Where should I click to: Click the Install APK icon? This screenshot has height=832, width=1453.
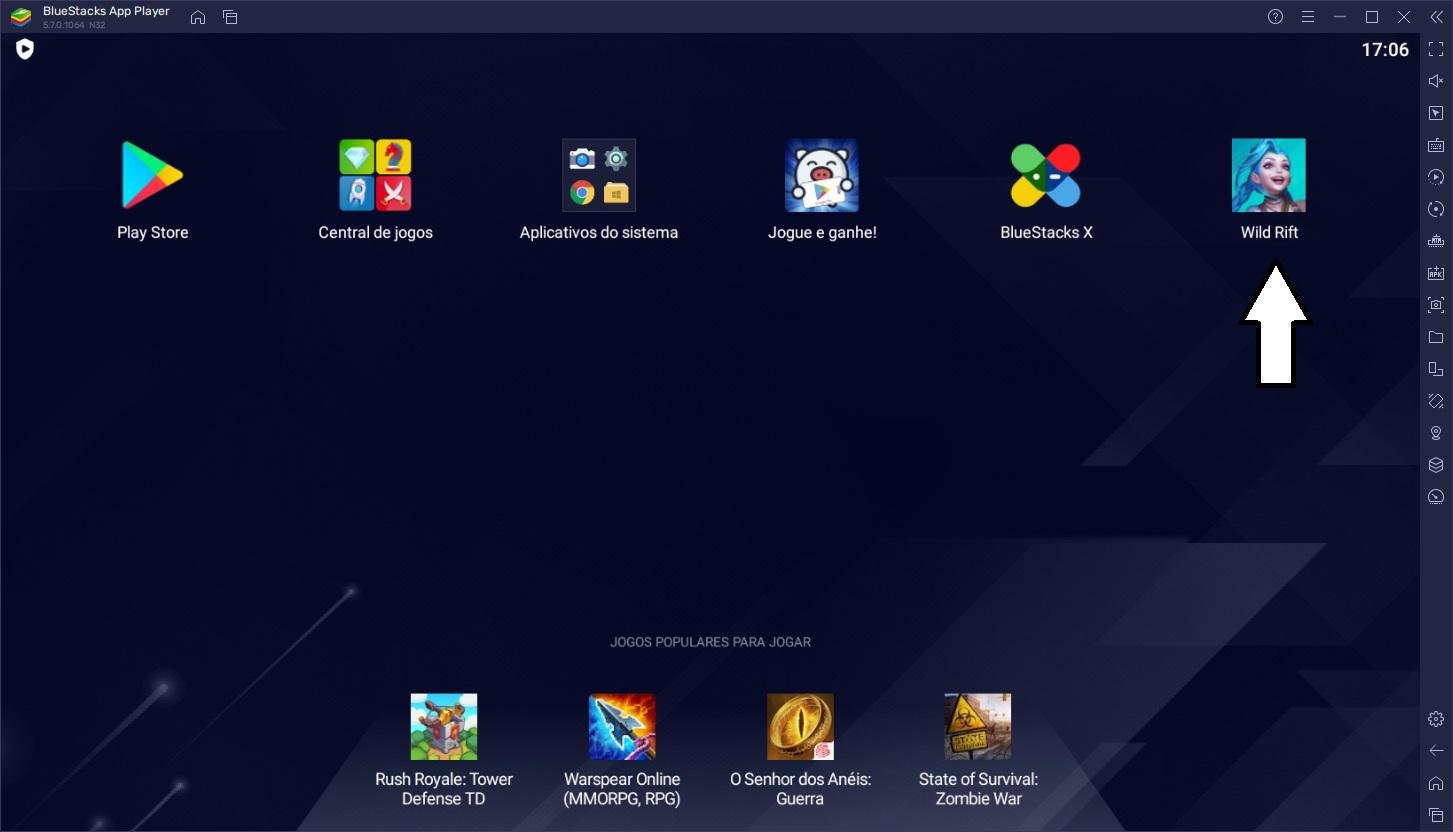point(1436,273)
